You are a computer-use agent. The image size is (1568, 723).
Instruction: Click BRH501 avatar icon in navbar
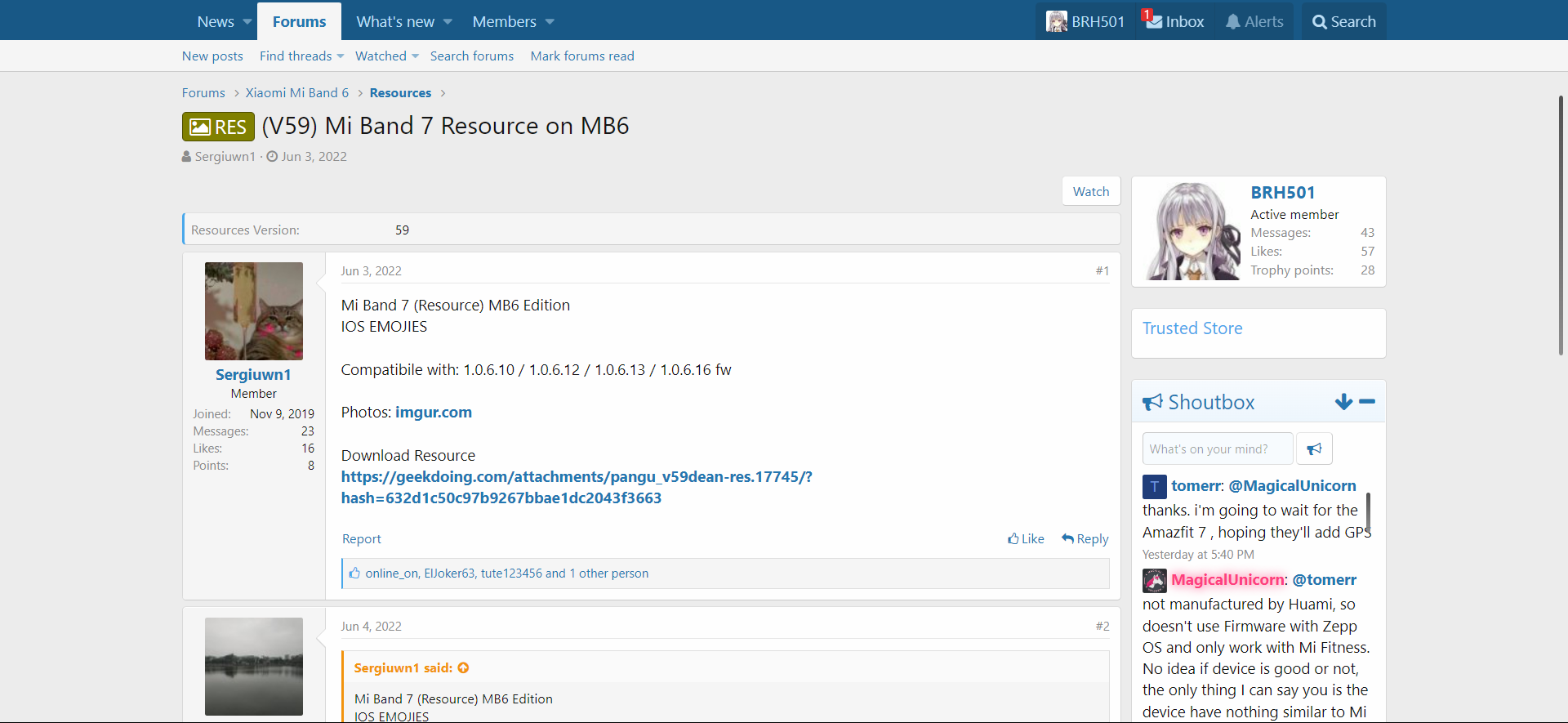(1057, 22)
